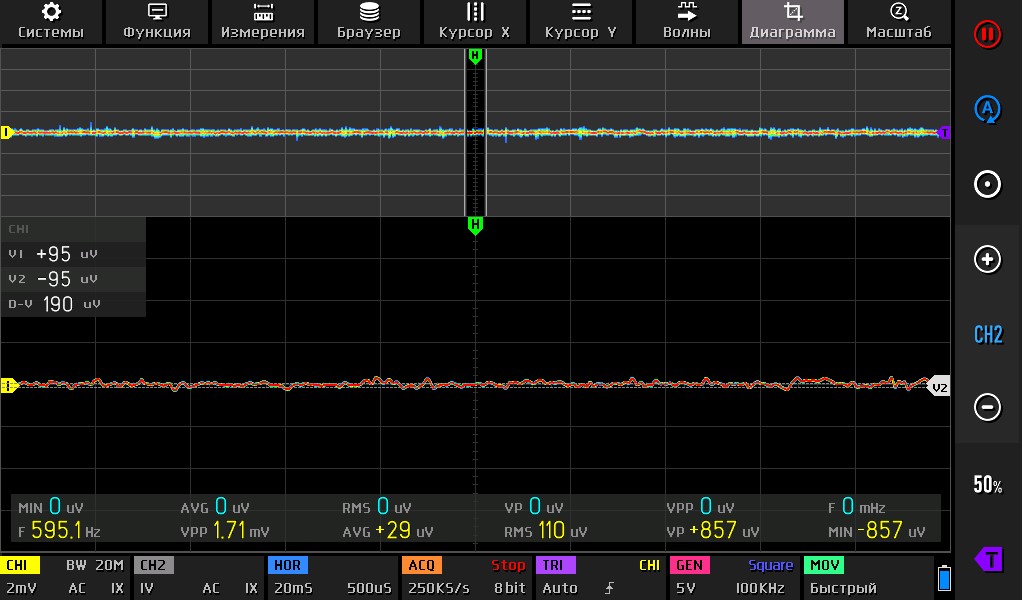The image size is (1022, 600).
Task: Select the Диаграмма tab
Action: (793, 21)
